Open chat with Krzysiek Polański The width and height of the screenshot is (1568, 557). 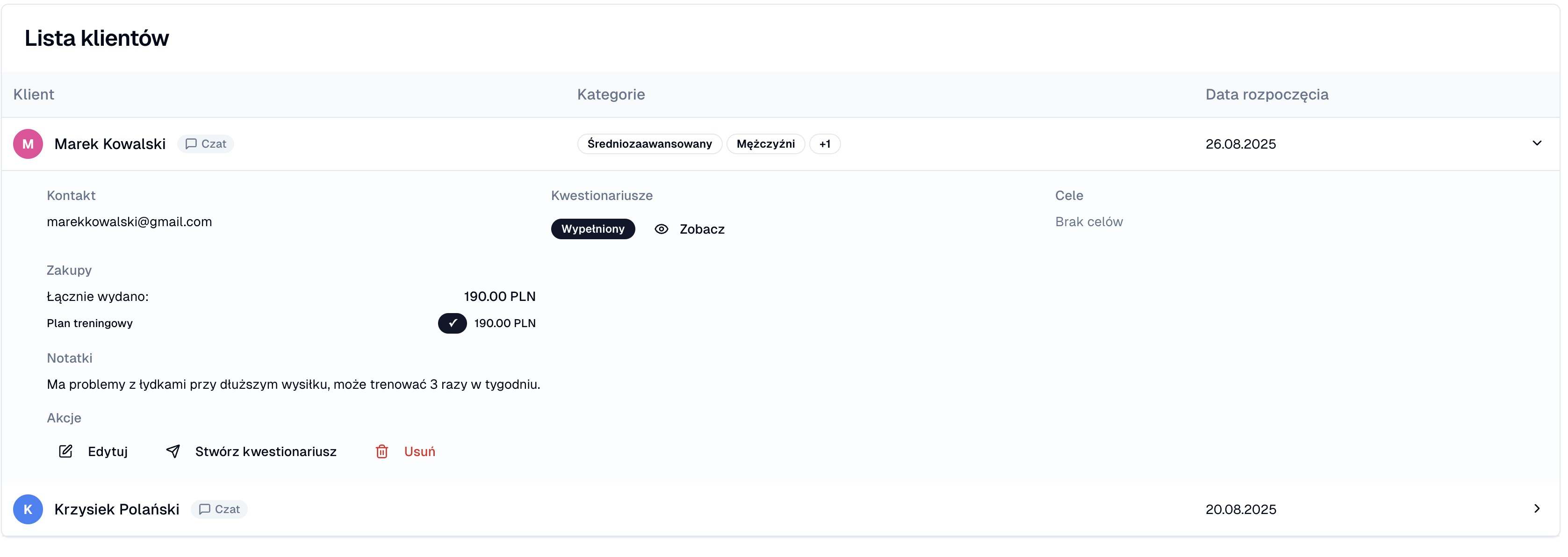coord(219,509)
